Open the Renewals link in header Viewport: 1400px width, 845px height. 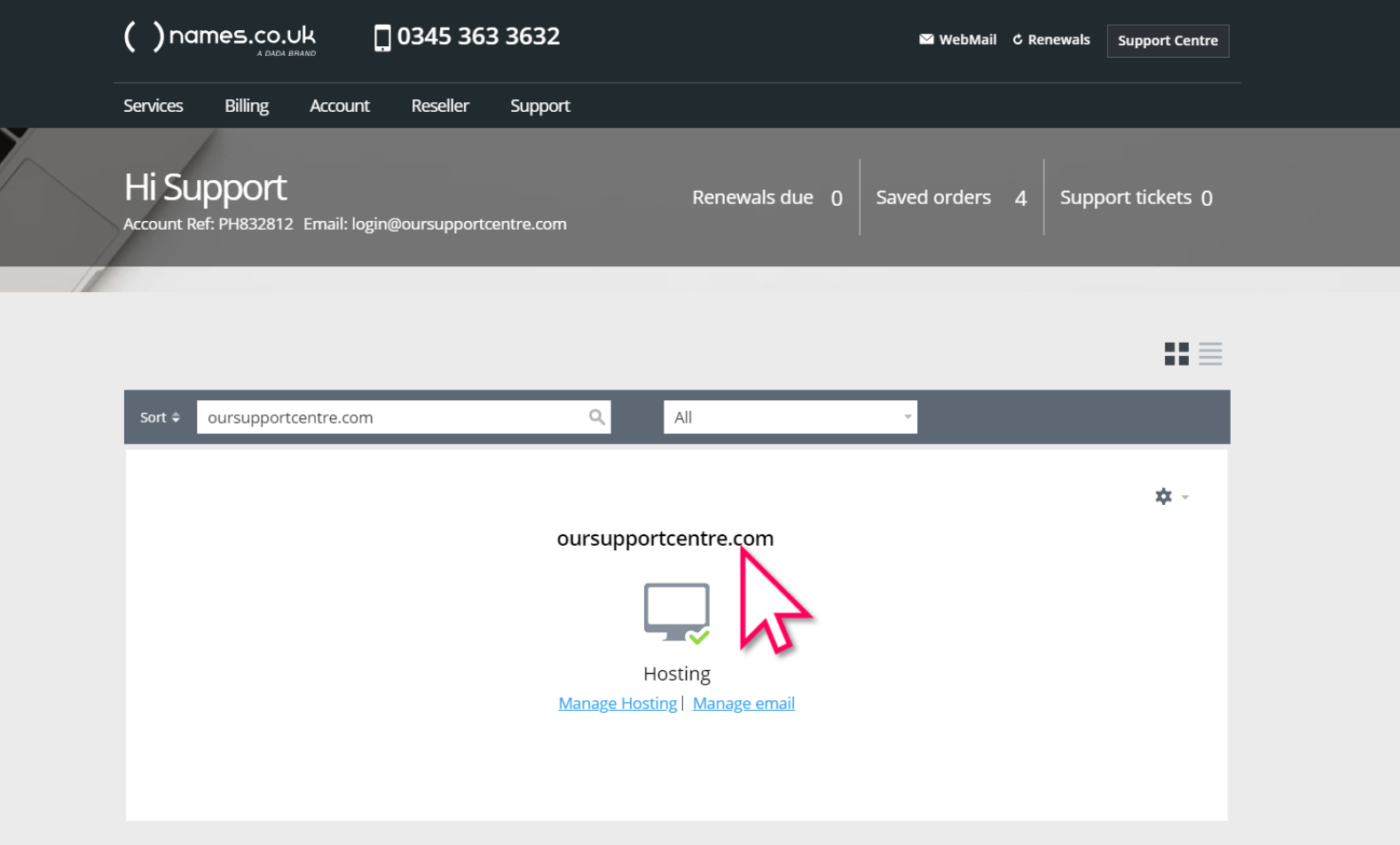pyautogui.click(x=1058, y=40)
